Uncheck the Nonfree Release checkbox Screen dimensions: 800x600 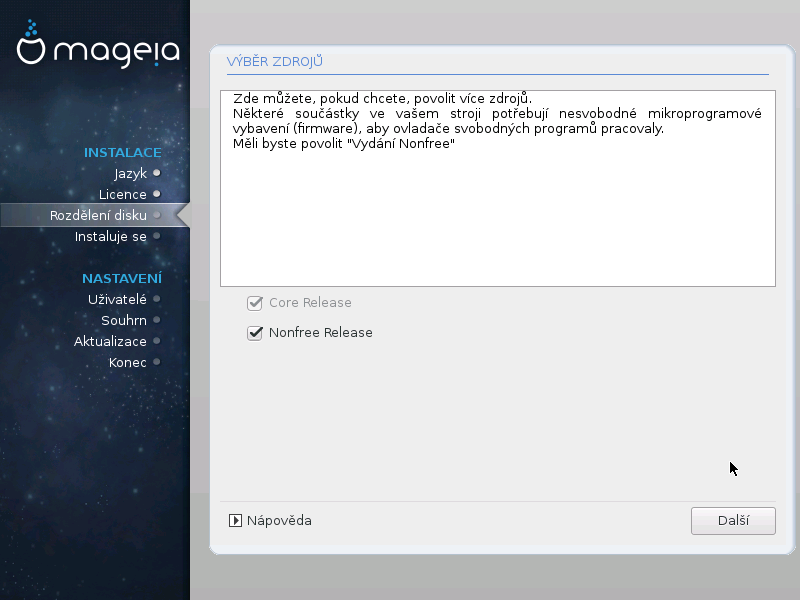(x=255, y=333)
